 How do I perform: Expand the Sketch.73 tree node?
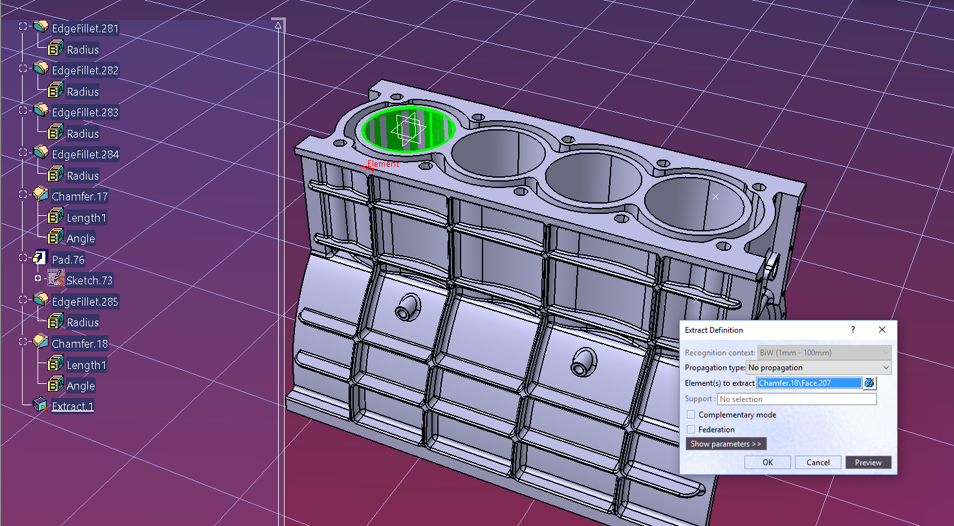38,280
